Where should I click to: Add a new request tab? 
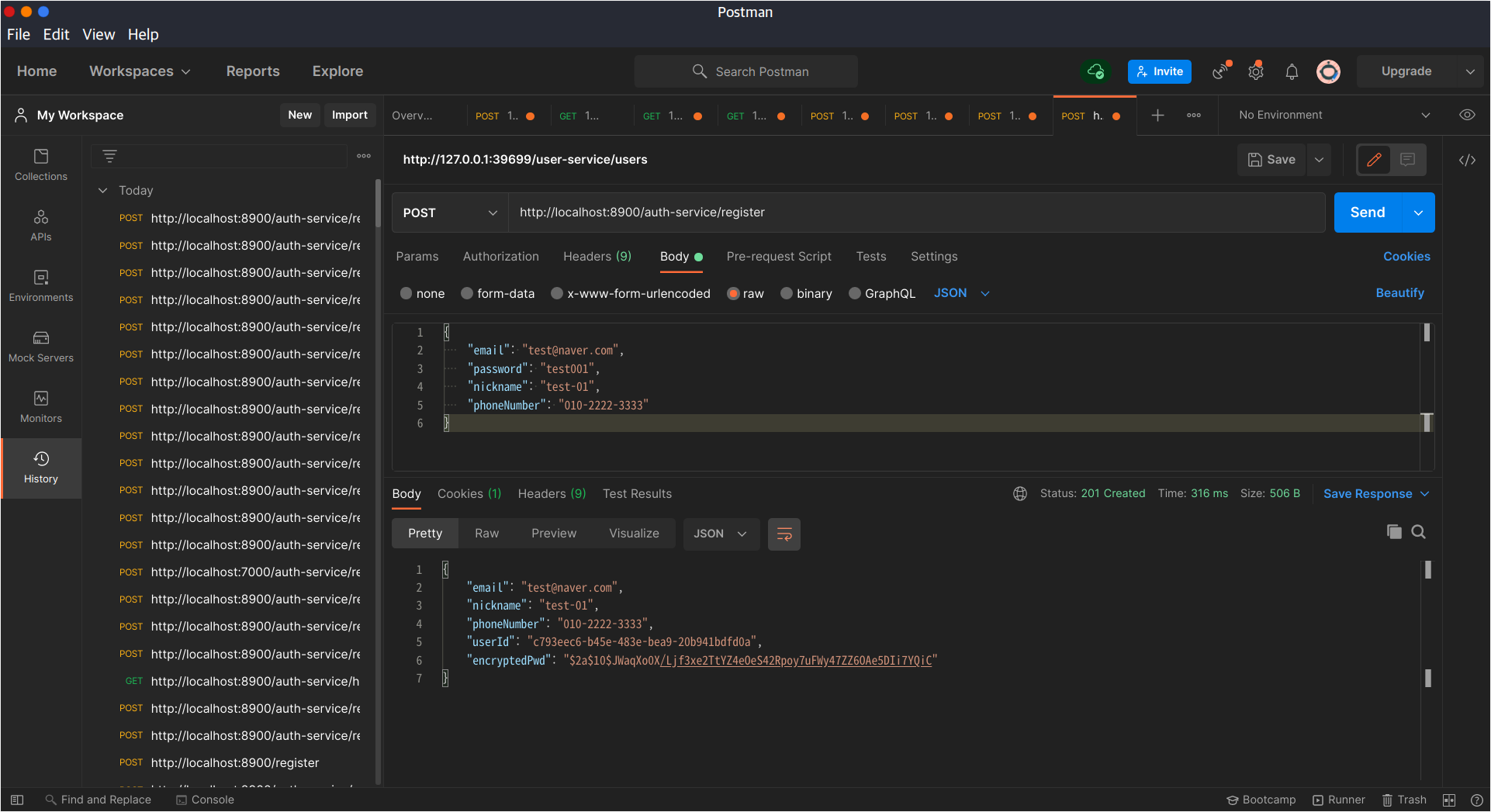click(1157, 116)
